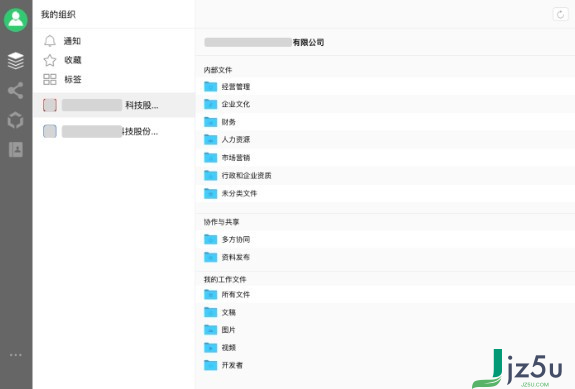The image size is (575, 389).
Task: Click the grid icon beside 标签
Action: click(50, 79)
